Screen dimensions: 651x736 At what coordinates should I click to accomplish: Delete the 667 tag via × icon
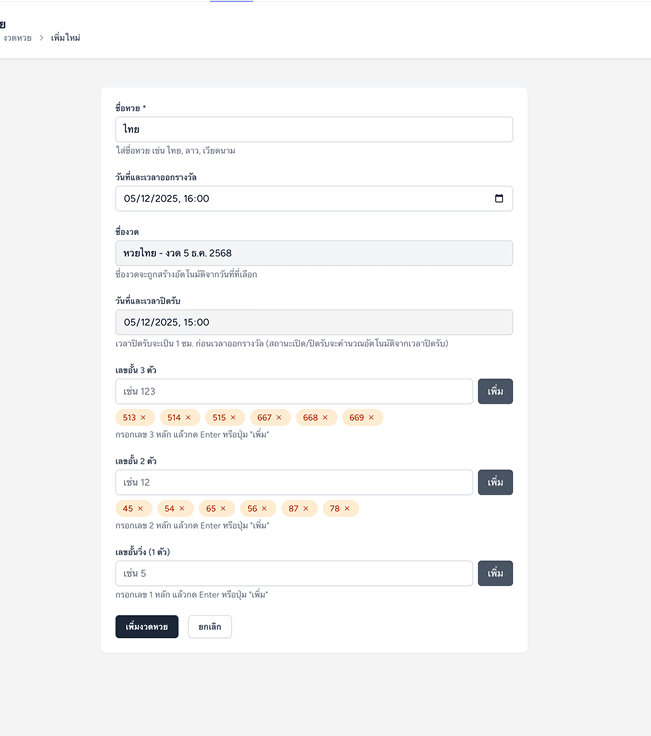point(279,417)
